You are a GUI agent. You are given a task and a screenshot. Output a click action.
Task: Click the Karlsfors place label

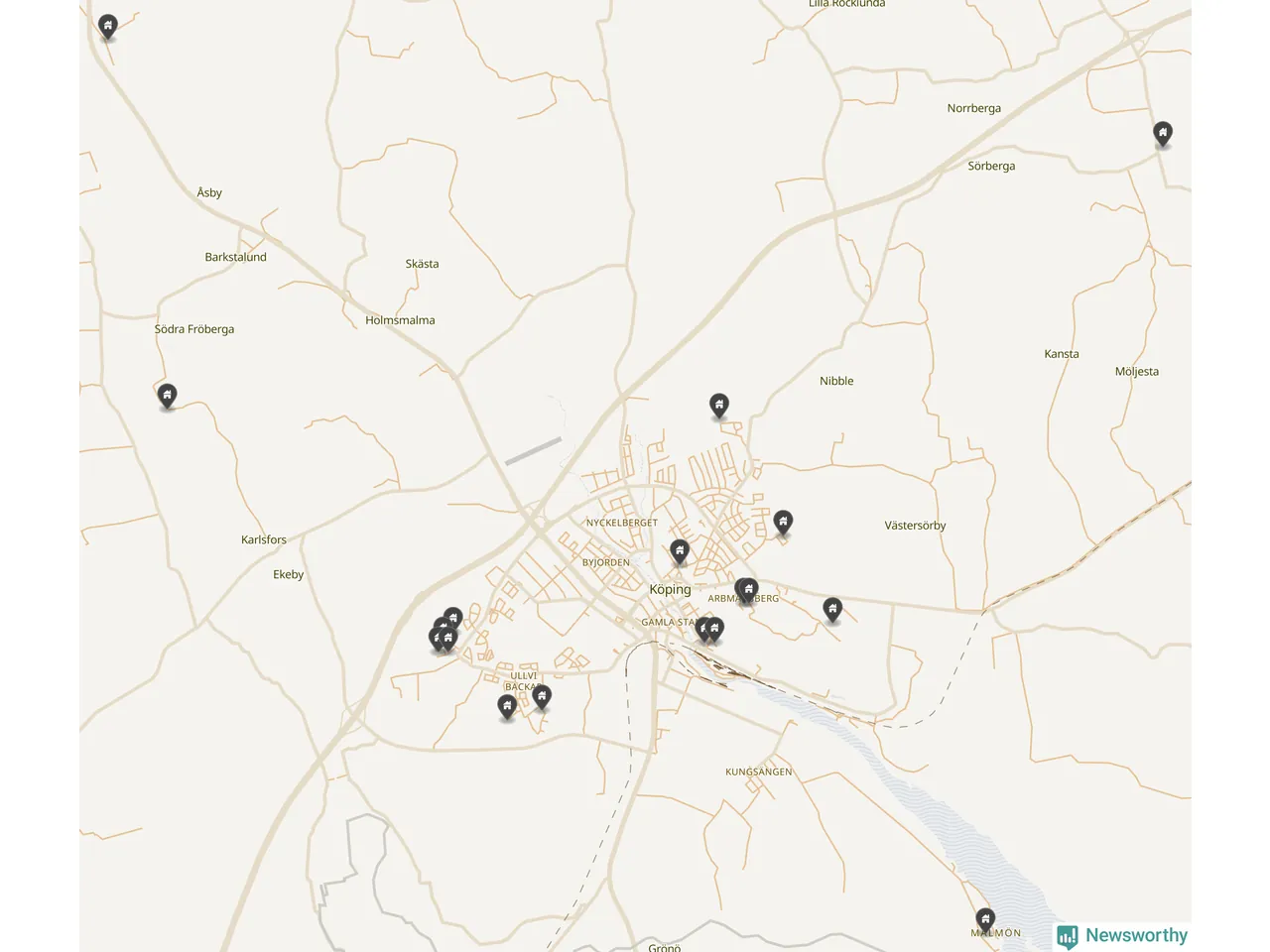[264, 539]
